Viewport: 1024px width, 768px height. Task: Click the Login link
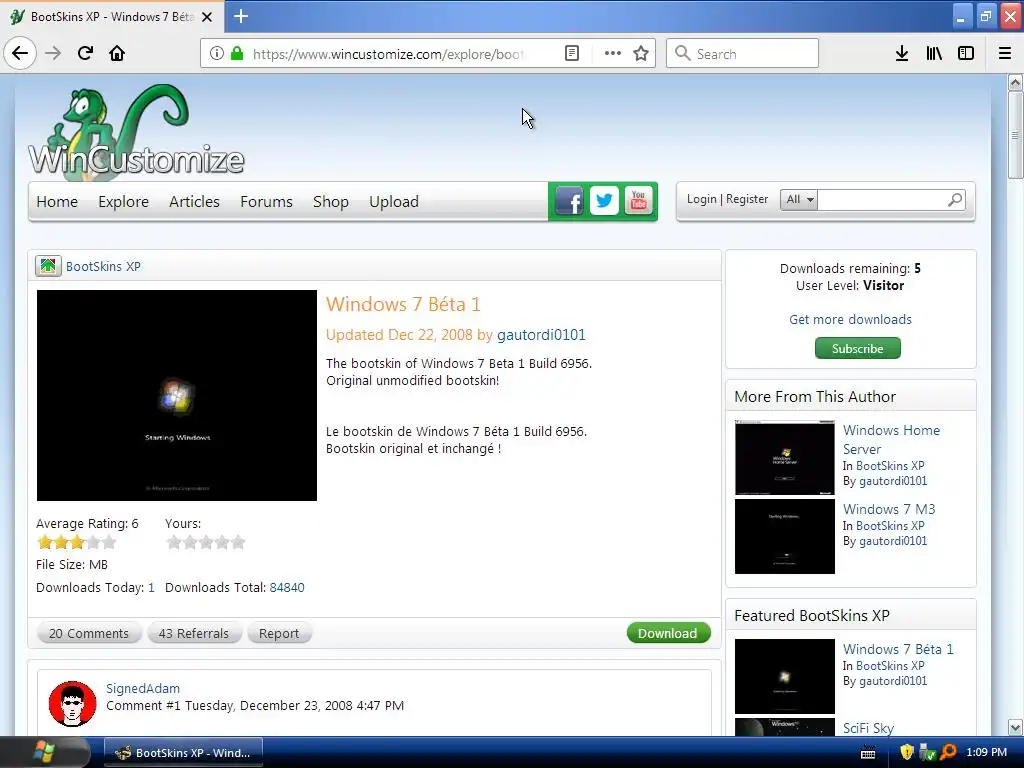coord(701,199)
